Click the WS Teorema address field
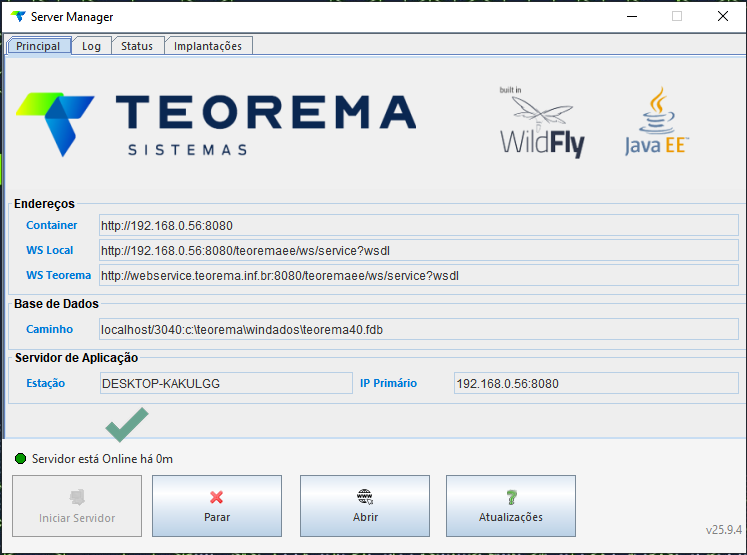The width and height of the screenshot is (747, 555). pyautogui.click(x=419, y=275)
